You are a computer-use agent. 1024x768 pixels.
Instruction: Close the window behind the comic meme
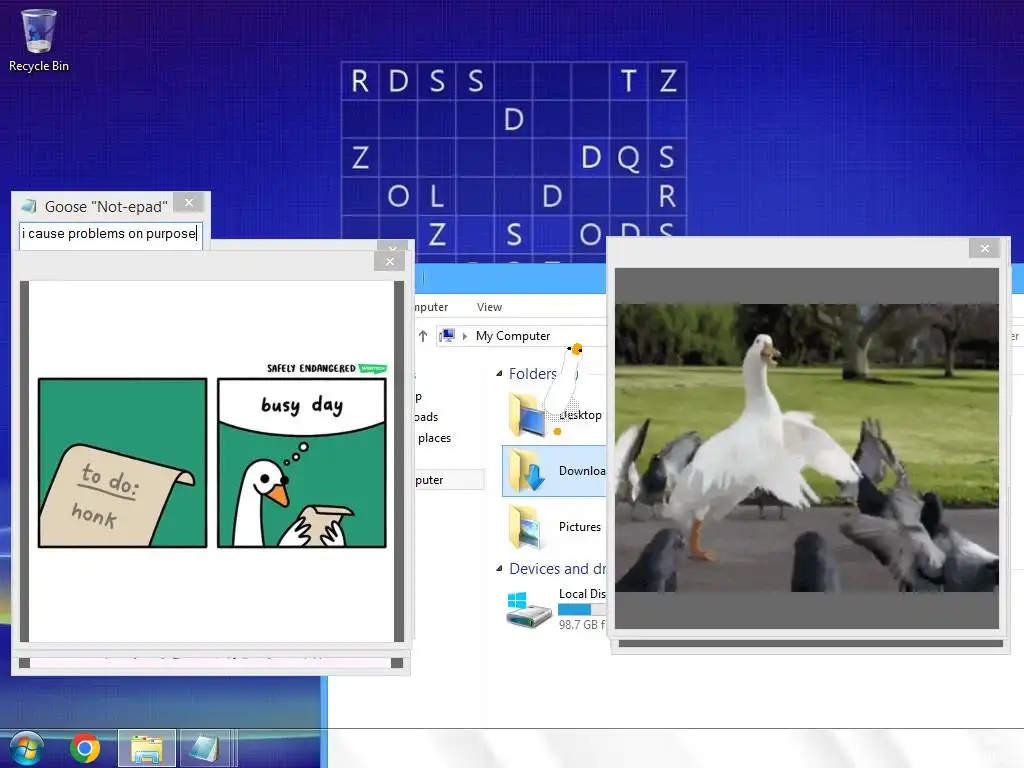[x=392, y=246]
